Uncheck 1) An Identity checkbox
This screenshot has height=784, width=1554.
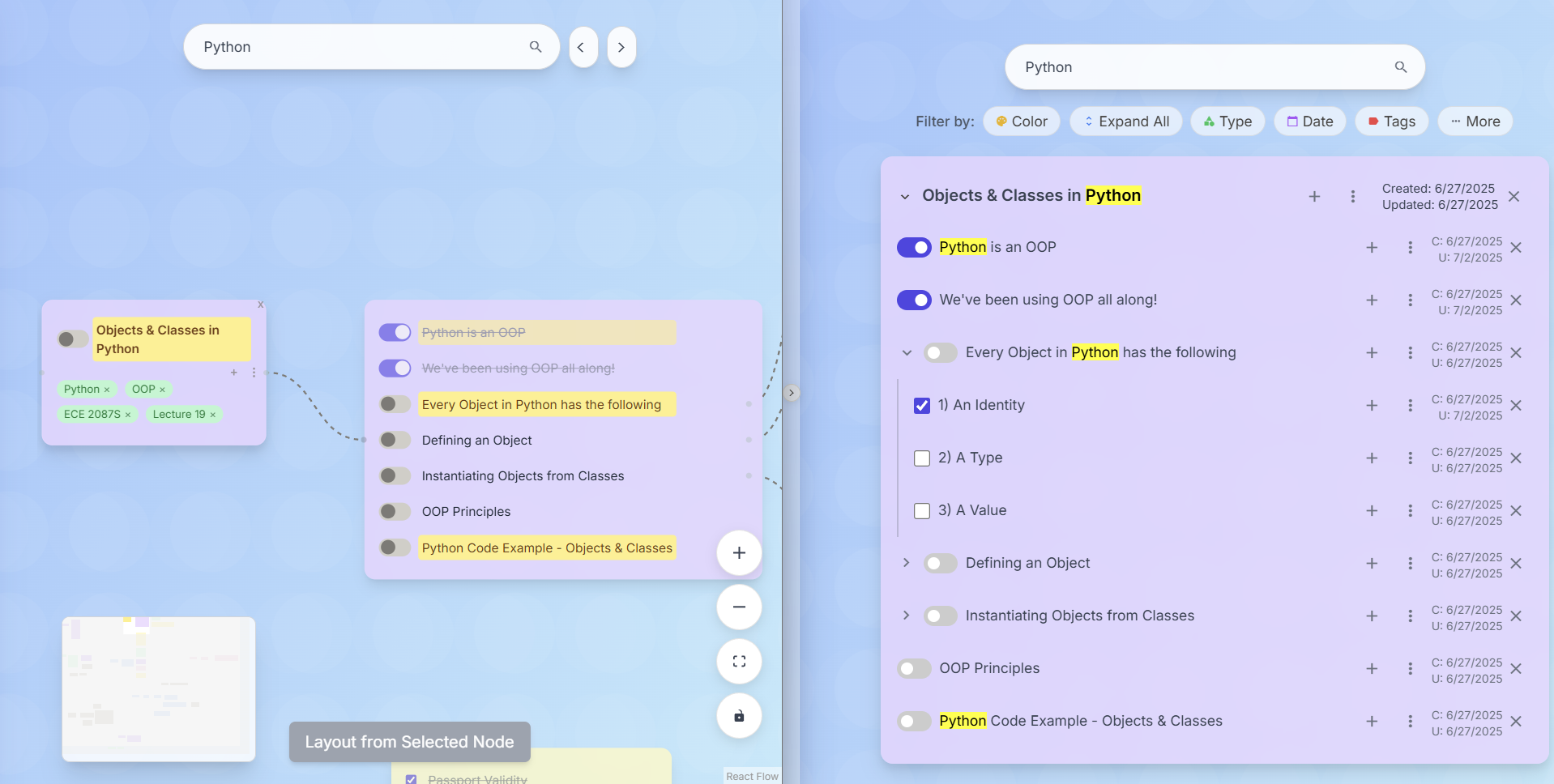922,406
